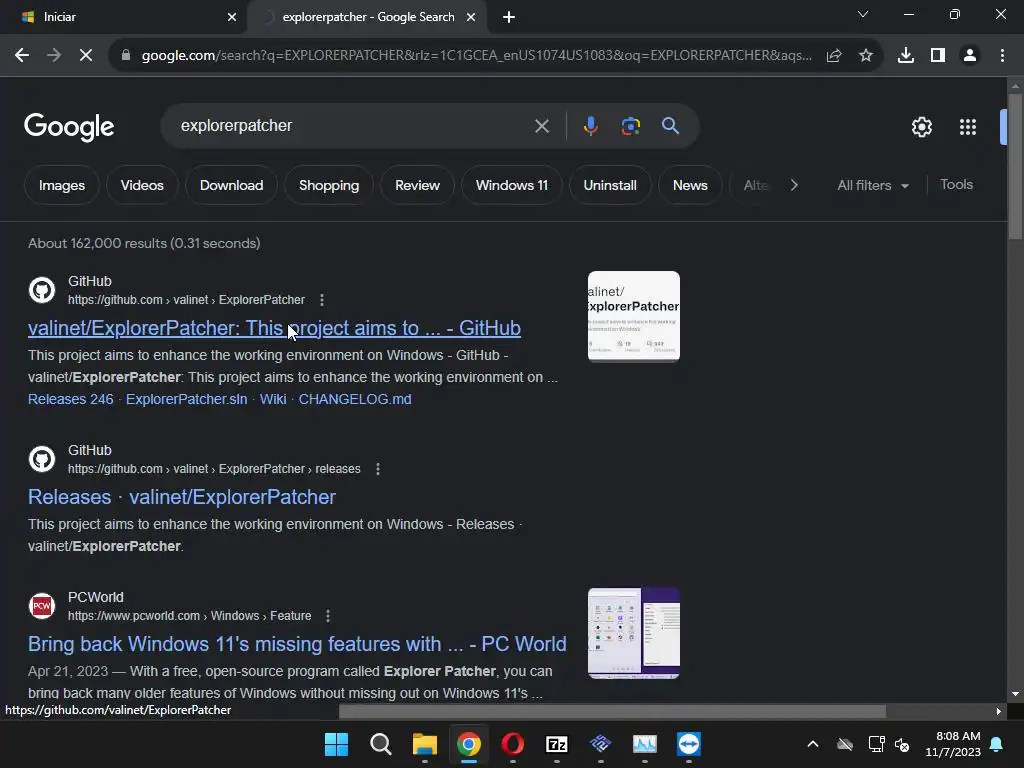1024x768 pixels.
Task: Open 7-Zip from the taskbar
Action: [x=556, y=744]
